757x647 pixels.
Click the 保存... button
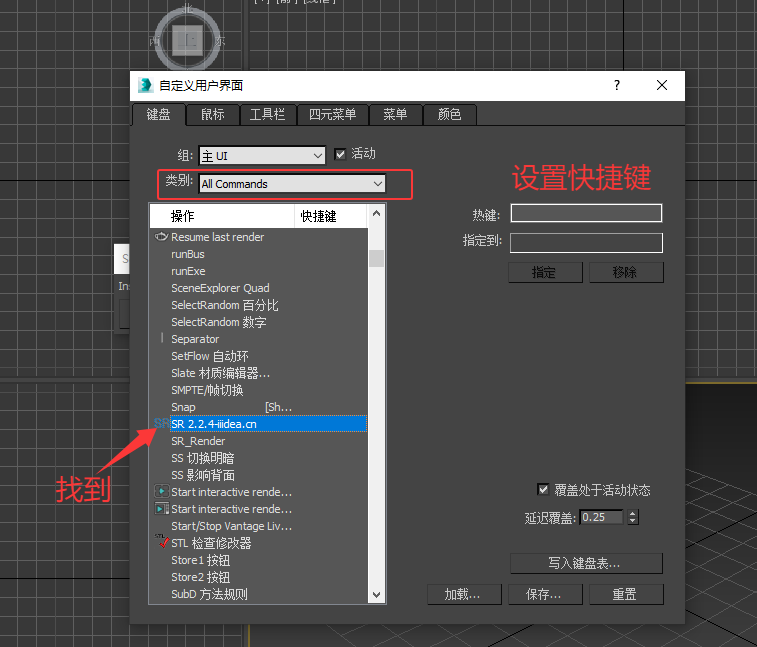click(545, 594)
